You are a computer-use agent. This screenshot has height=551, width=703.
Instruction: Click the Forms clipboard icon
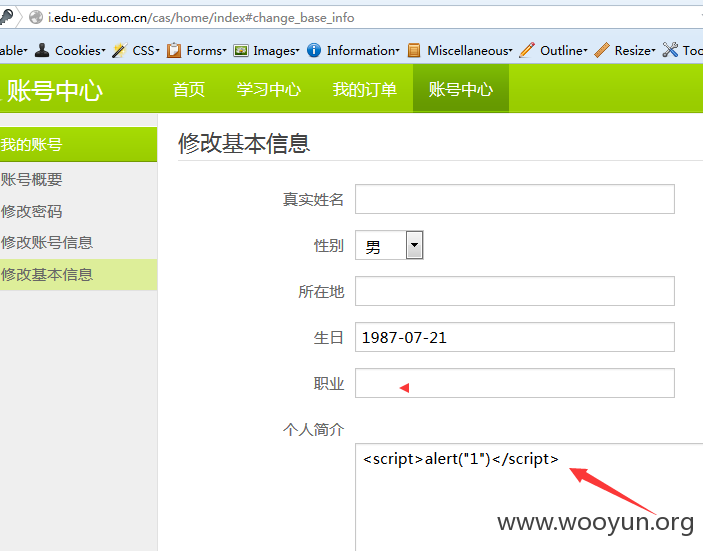click(x=174, y=50)
